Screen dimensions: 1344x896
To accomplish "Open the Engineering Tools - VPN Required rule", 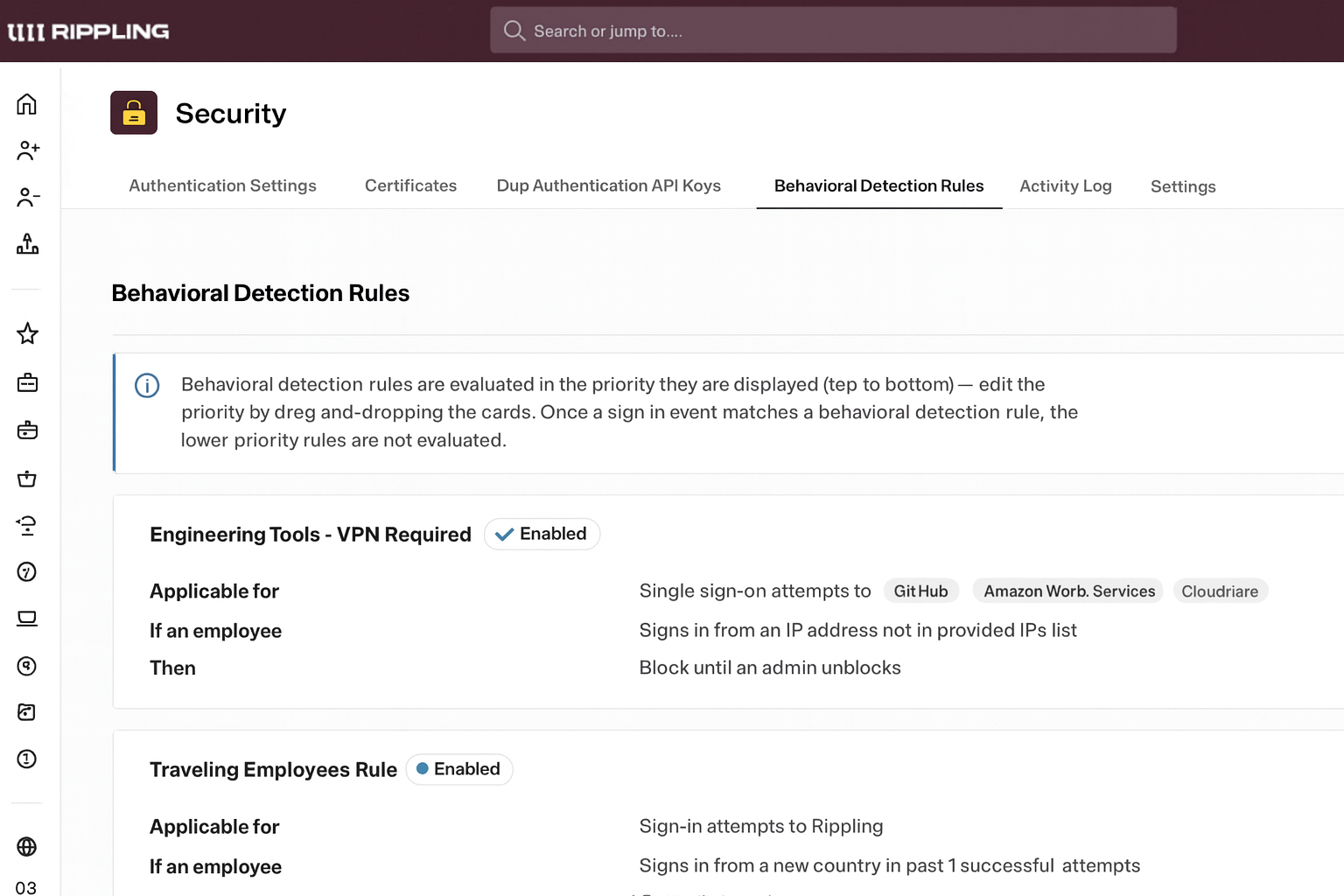I will pyautogui.click(x=310, y=535).
